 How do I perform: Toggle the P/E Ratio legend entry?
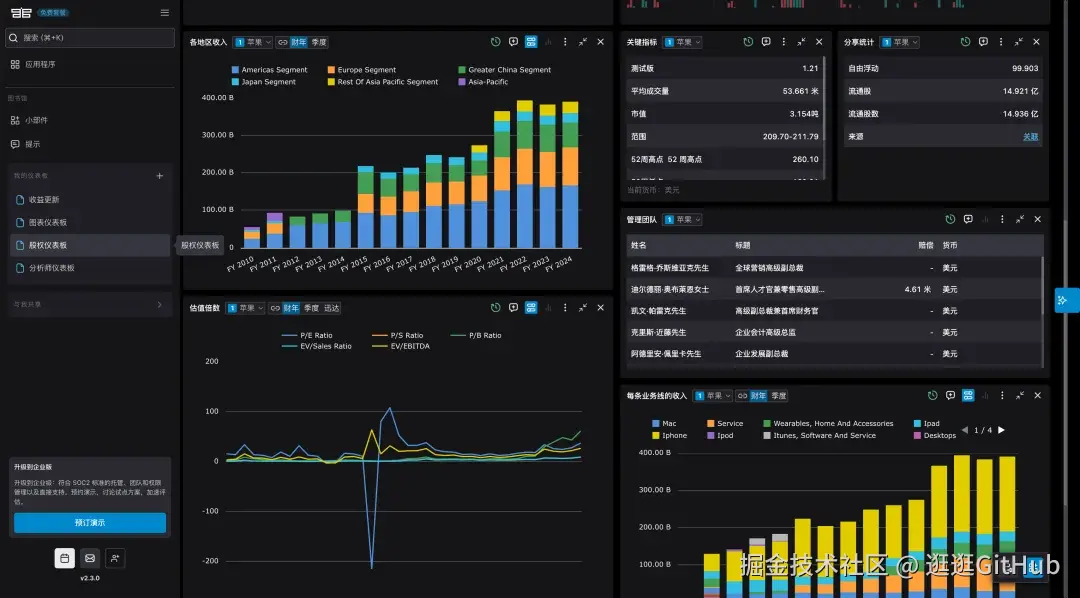pos(307,336)
